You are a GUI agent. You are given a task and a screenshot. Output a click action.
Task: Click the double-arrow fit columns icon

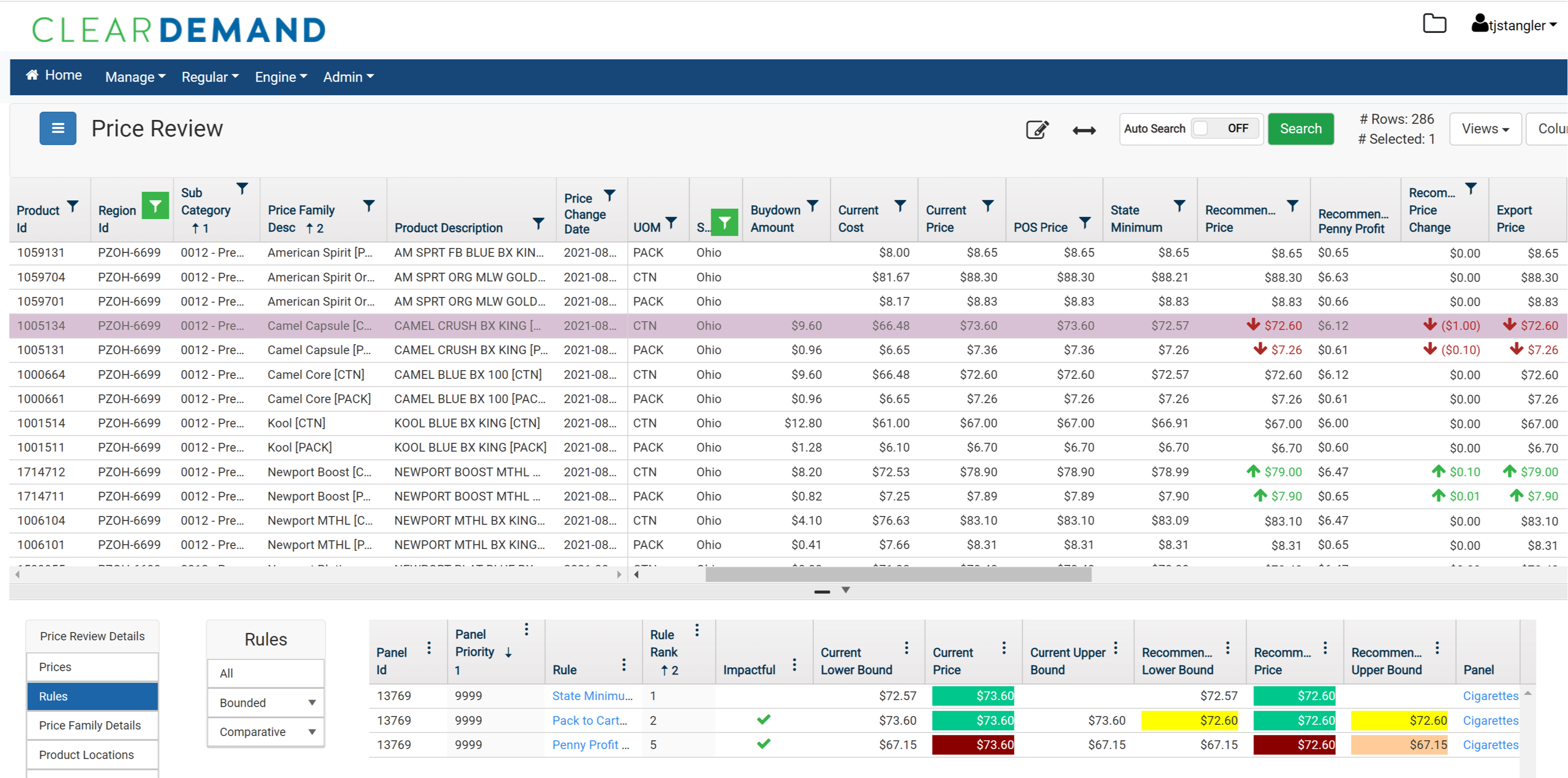tap(1083, 131)
